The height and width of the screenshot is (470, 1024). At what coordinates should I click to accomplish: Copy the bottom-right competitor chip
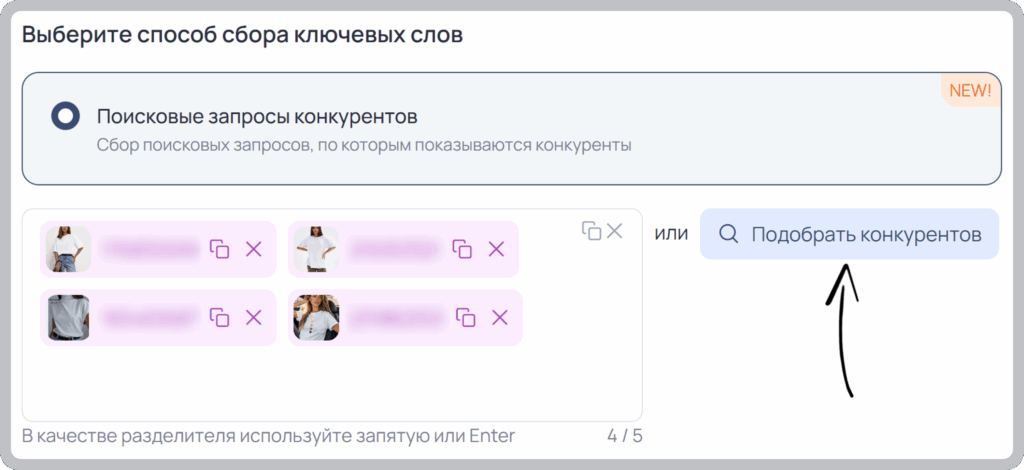point(465,317)
